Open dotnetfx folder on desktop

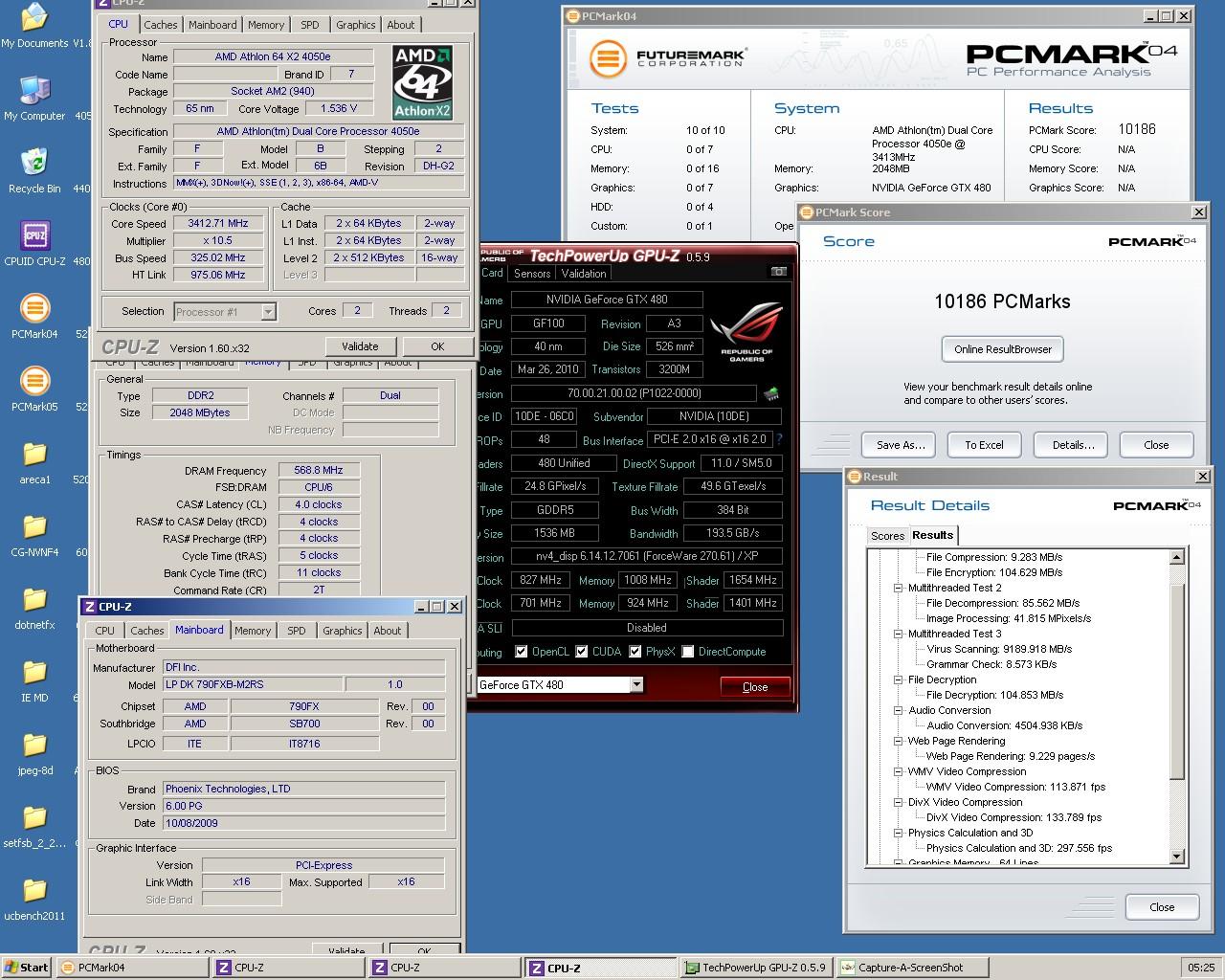pos(34,608)
